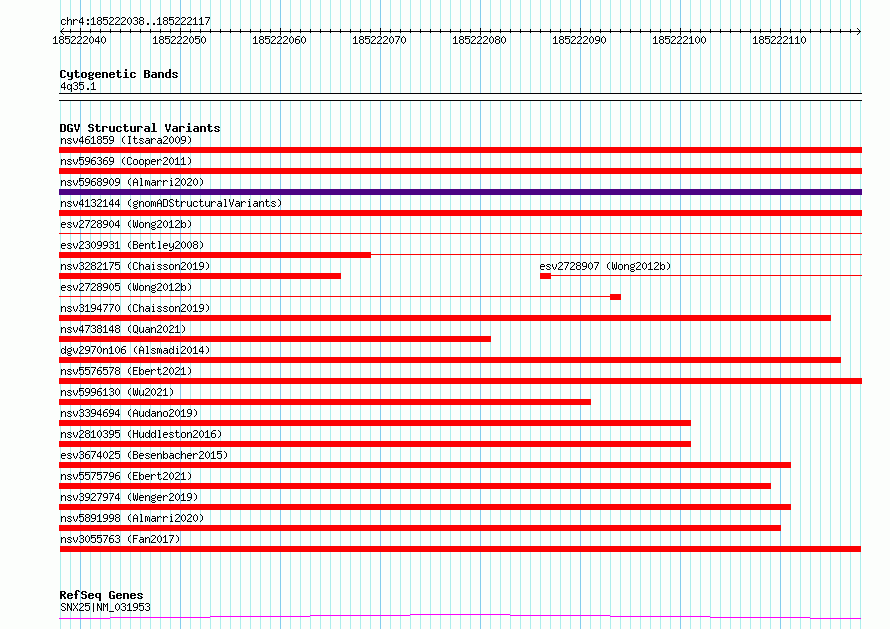Click the nsv4738148 (Quan2021) label
Screen dimensions: 890x629
click(x=123, y=329)
